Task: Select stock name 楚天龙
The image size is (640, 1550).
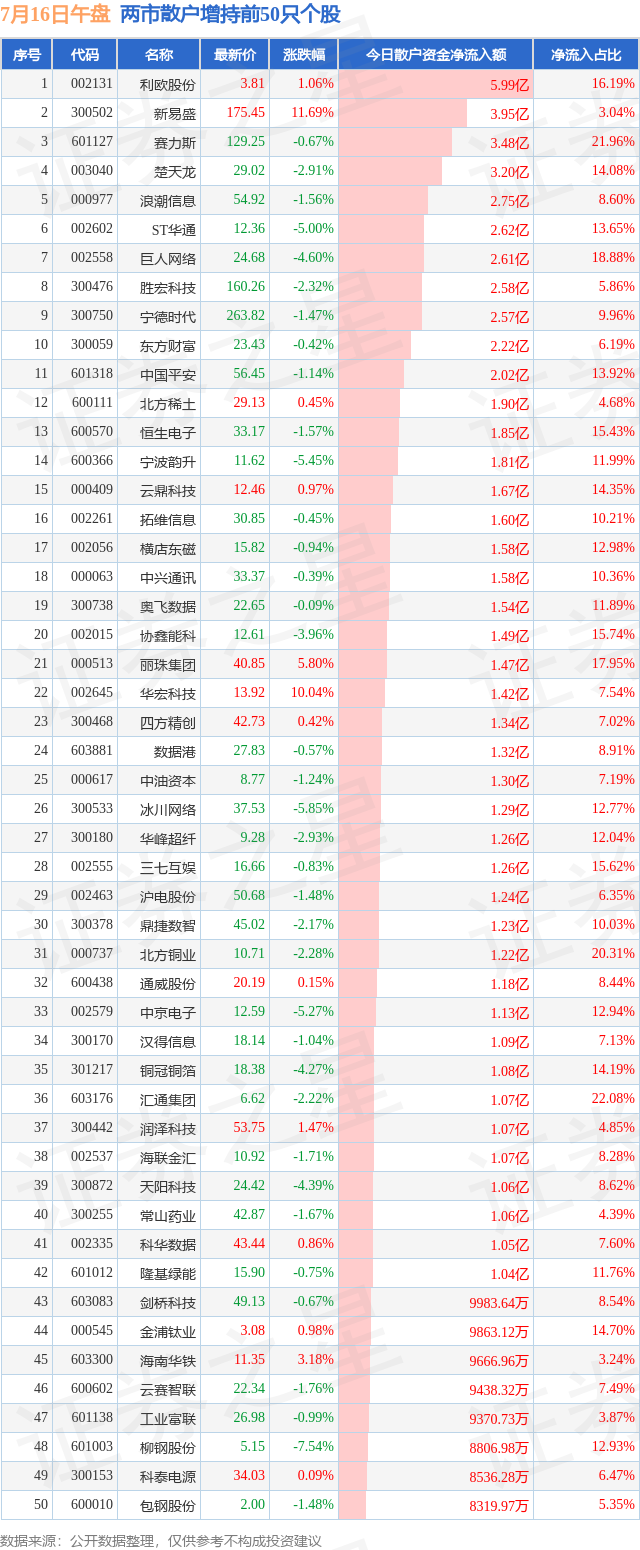Action: (x=175, y=171)
